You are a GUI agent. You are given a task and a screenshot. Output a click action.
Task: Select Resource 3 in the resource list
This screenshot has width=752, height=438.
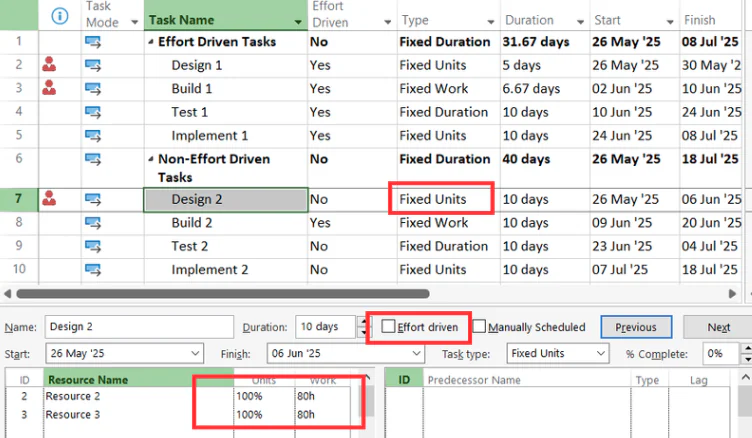click(73, 414)
